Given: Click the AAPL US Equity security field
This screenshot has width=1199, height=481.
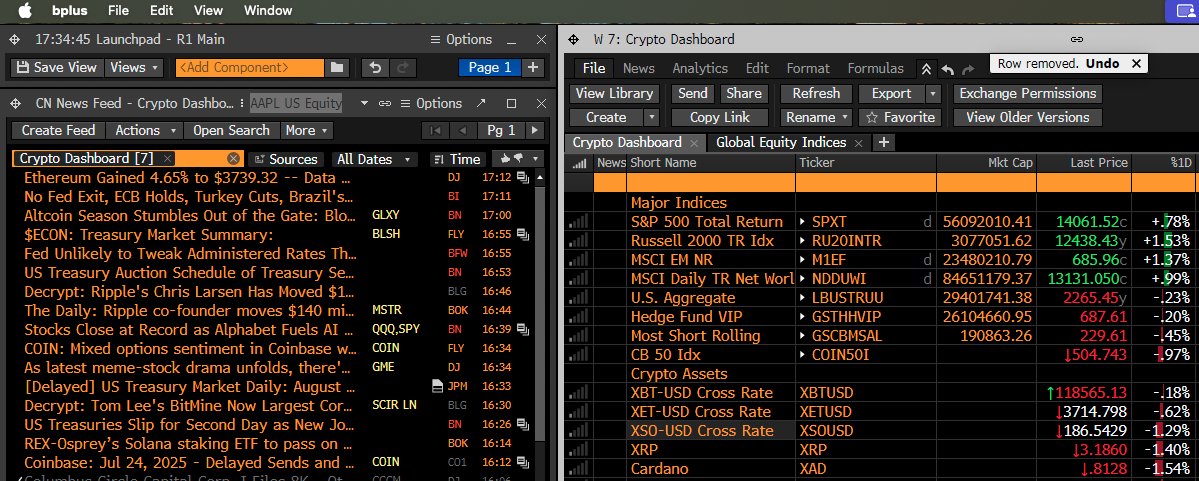Looking at the screenshot, I should coord(297,103).
